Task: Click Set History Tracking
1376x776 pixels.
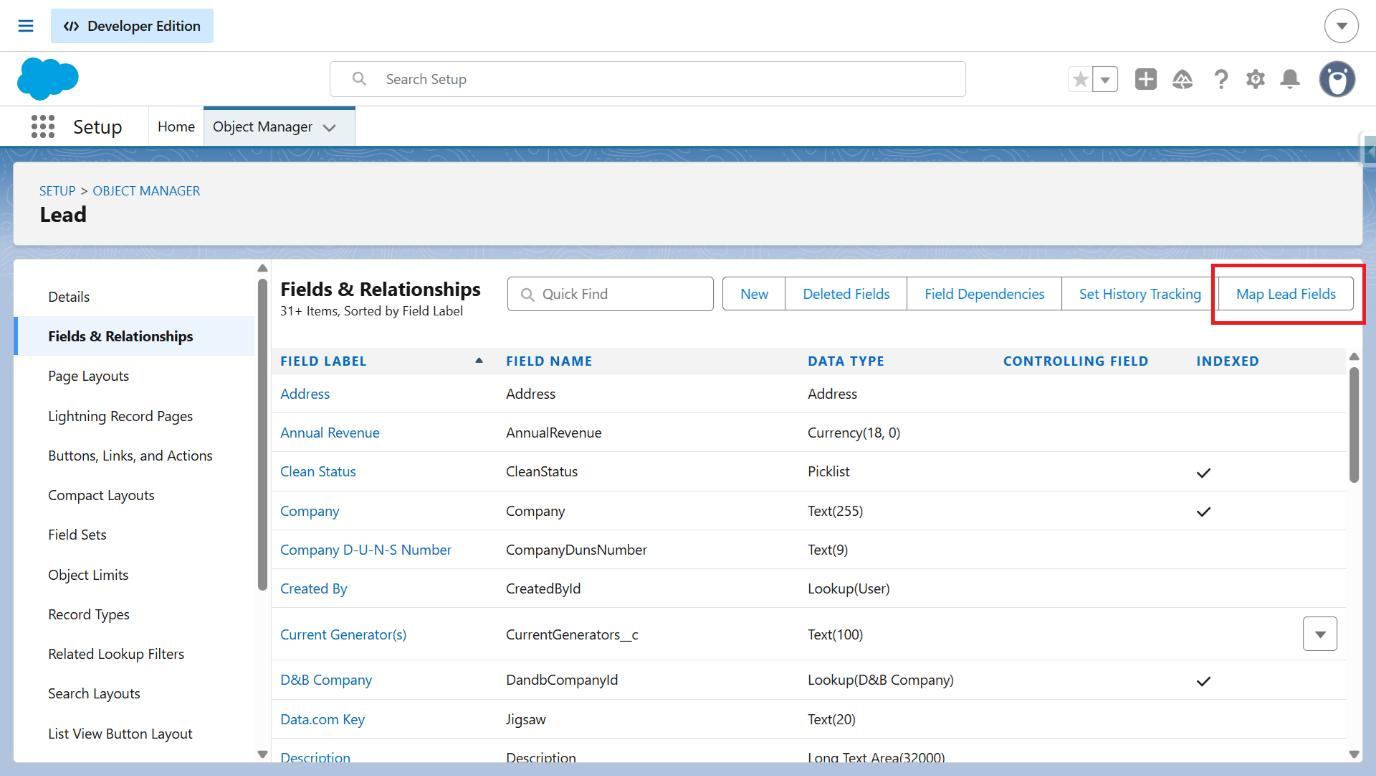Action: (x=1140, y=294)
